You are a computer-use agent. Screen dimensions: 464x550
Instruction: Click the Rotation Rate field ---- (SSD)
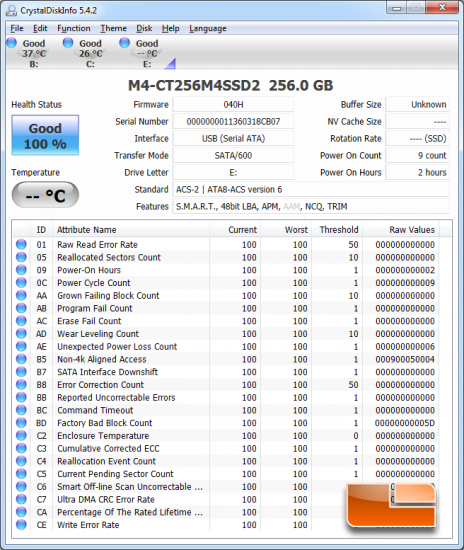(x=417, y=139)
